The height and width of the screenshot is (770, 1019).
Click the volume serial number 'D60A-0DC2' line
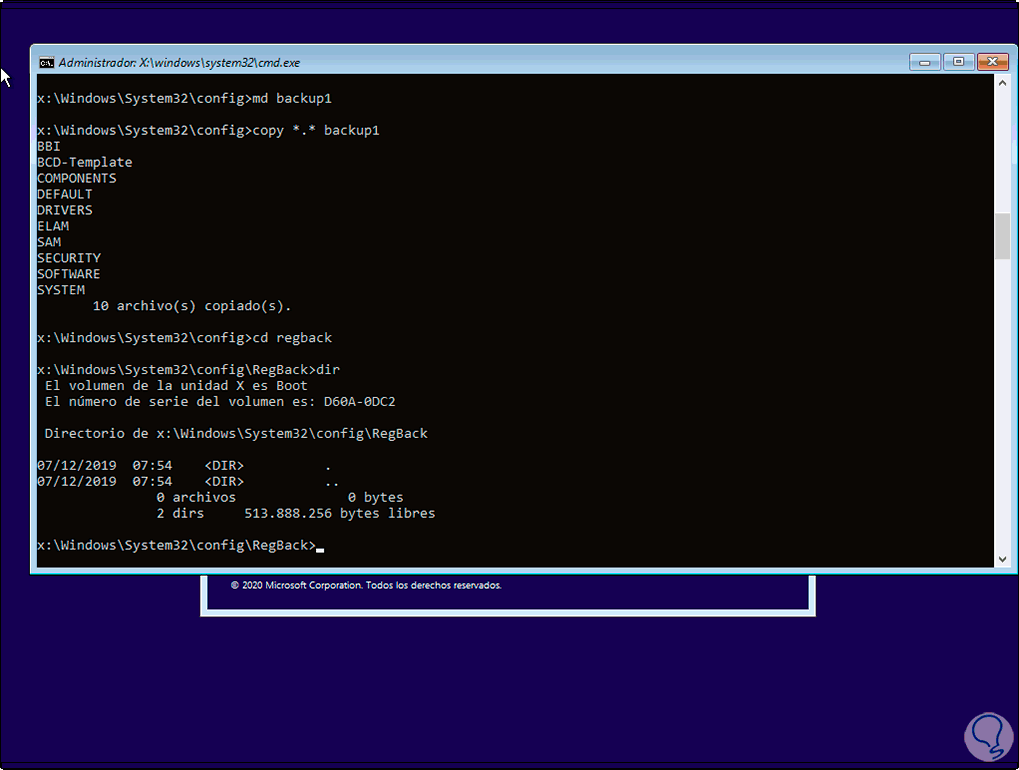220,402
